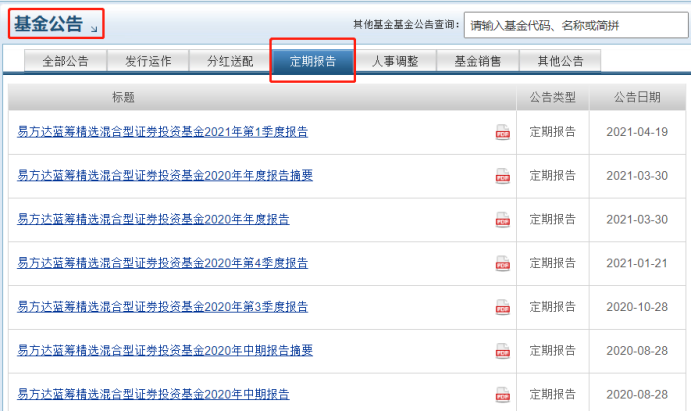
Task: Open link 易方达蓝筹精选混合型证券投资基金2021年第1季度报告
Action: [x=162, y=132]
